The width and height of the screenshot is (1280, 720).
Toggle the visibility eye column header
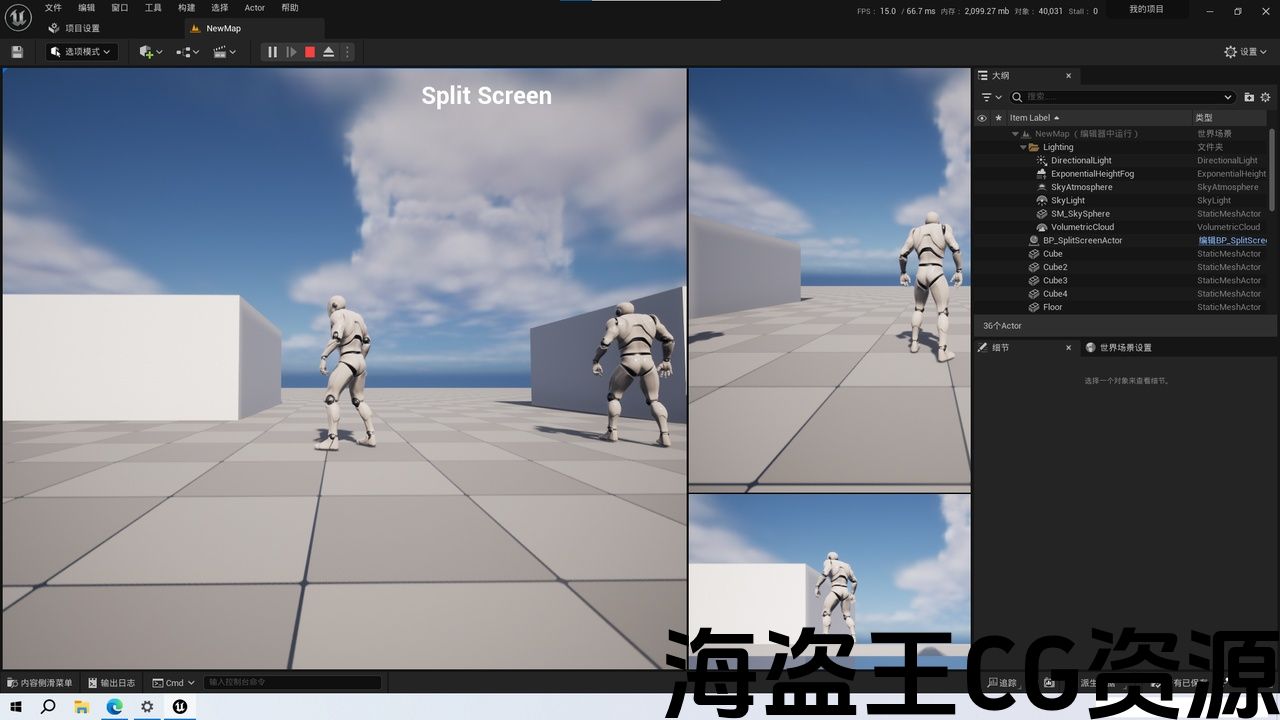[x=982, y=118]
